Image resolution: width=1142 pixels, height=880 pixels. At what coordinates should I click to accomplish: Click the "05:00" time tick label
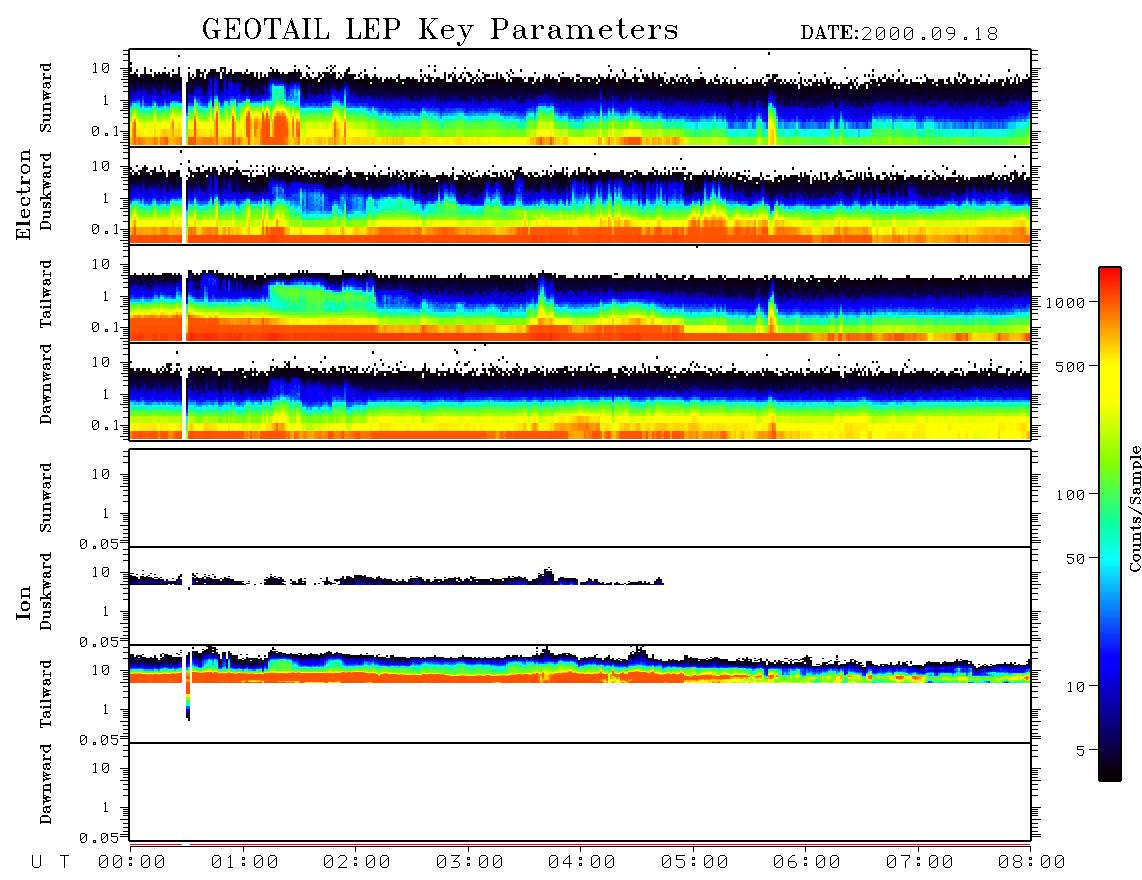coord(695,863)
